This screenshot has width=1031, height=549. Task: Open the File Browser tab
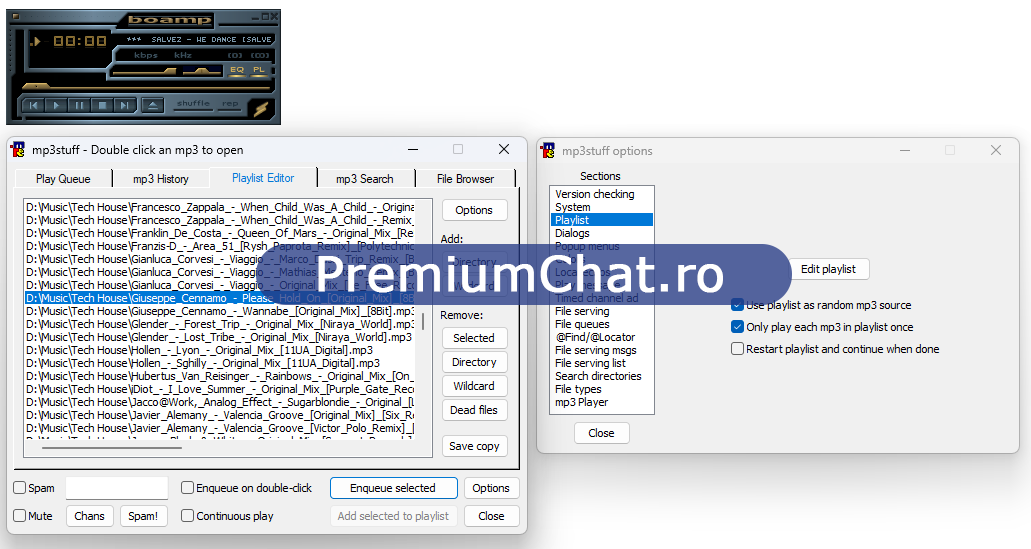coord(465,179)
